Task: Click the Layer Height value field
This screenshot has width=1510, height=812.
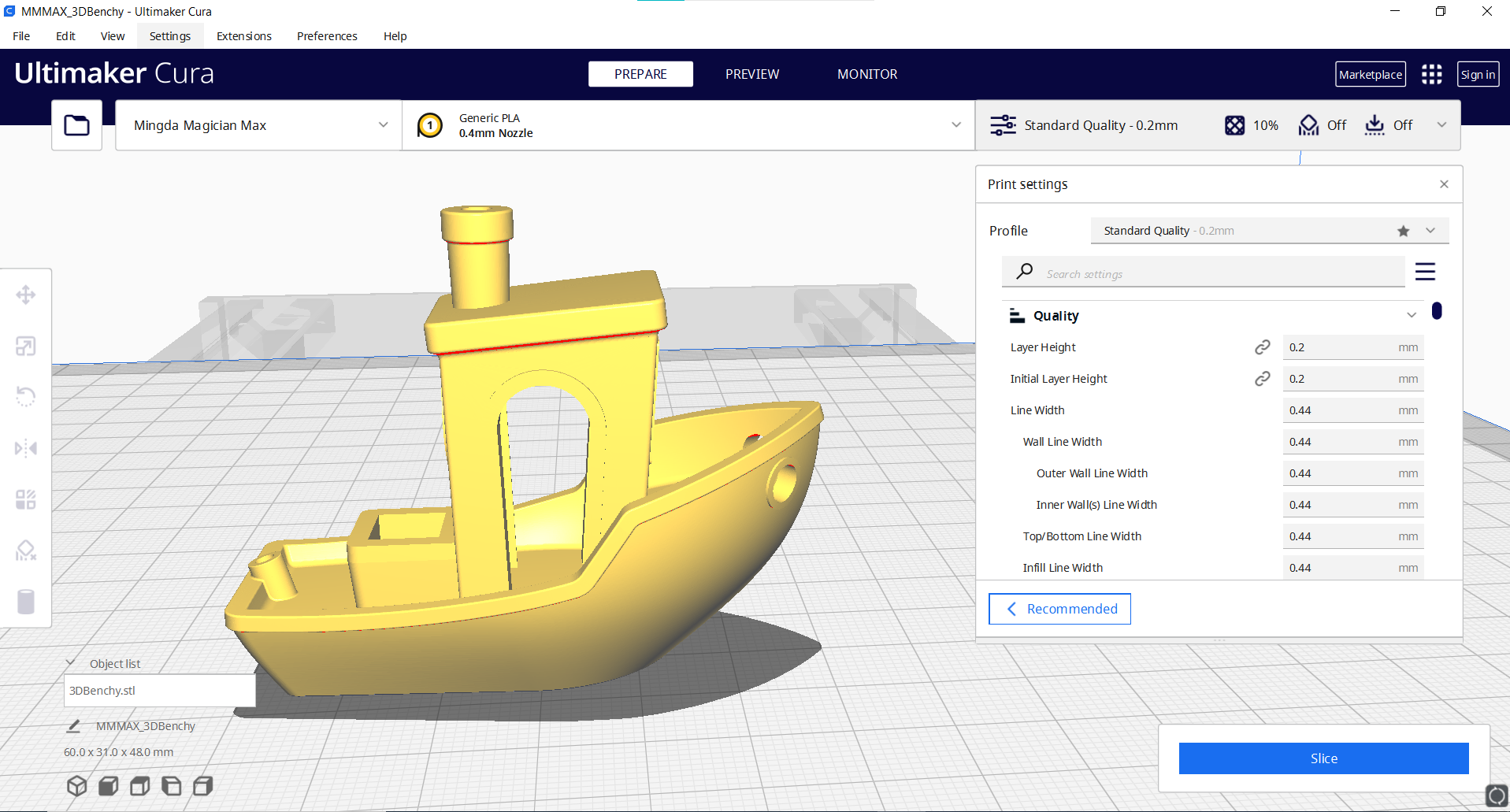Action: [1353, 347]
